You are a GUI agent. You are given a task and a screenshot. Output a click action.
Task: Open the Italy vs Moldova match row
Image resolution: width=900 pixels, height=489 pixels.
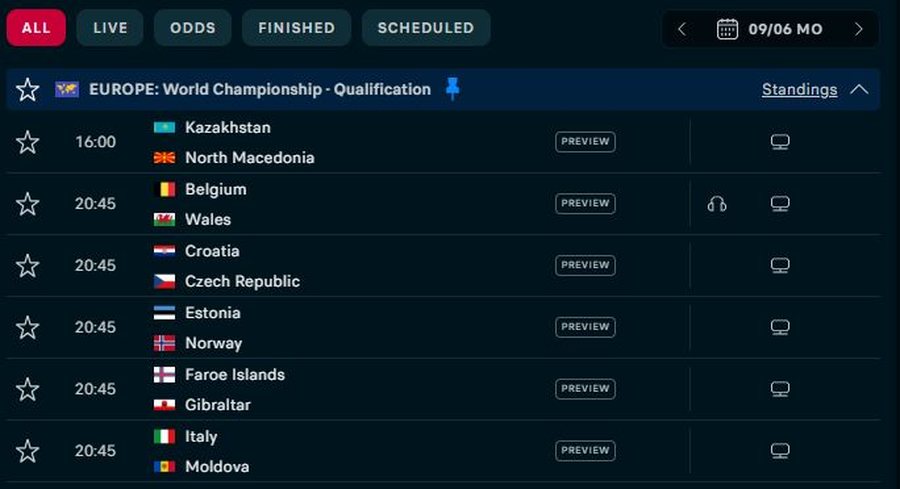(x=443, y=451)
